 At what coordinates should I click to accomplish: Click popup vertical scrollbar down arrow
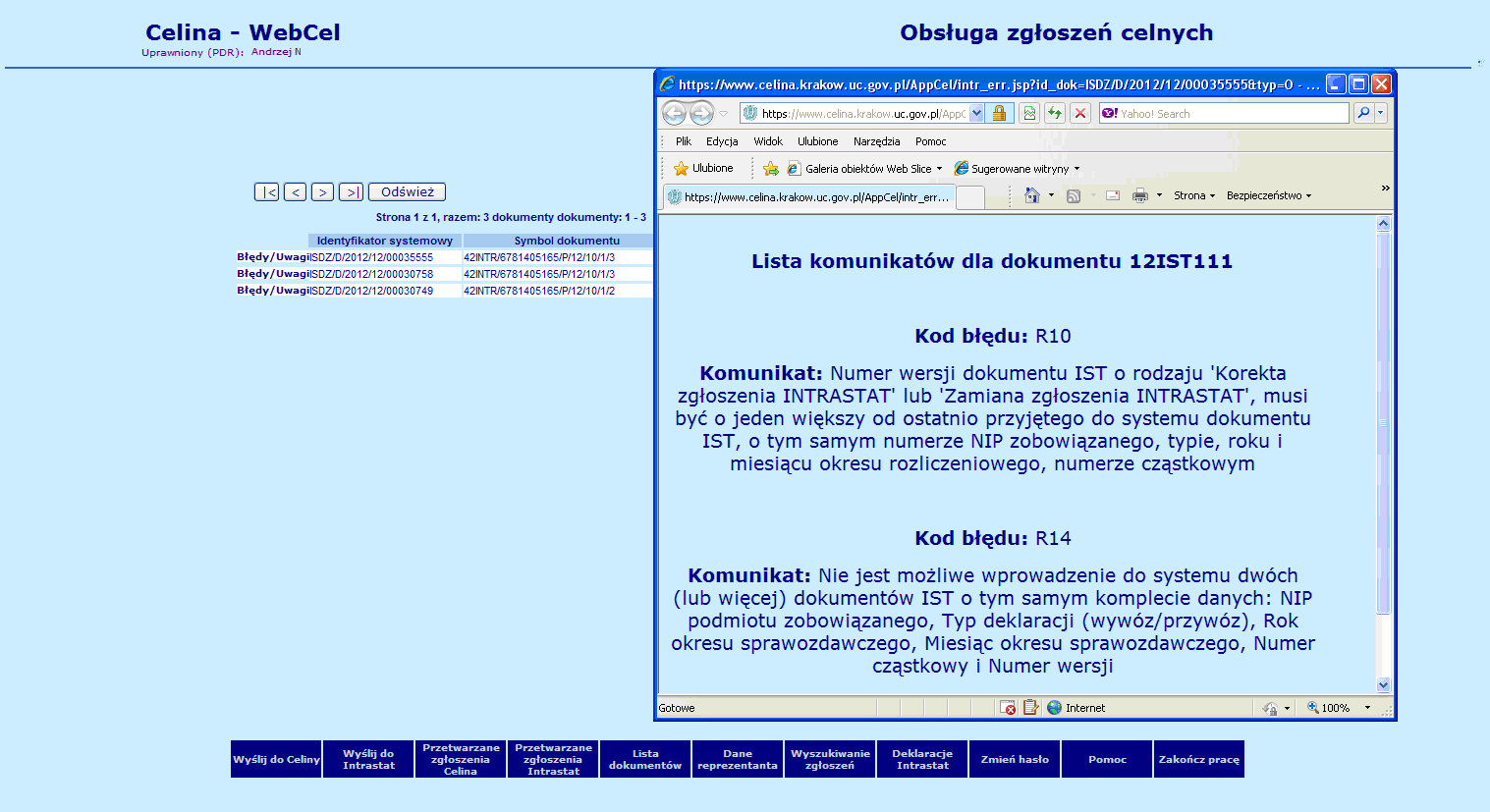click(x=1384, y=685)
